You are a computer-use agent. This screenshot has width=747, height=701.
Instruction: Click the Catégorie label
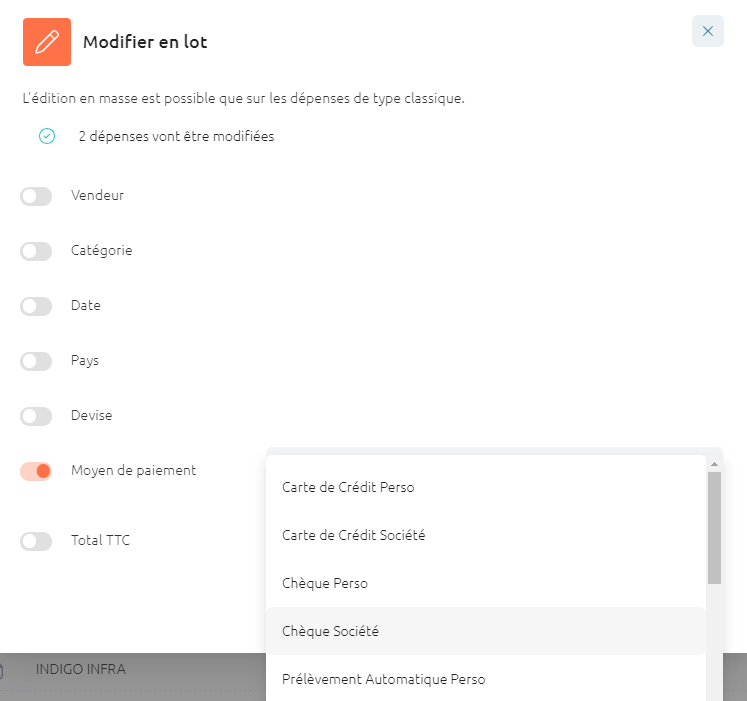pyautogui.click(x=101, y=251)
